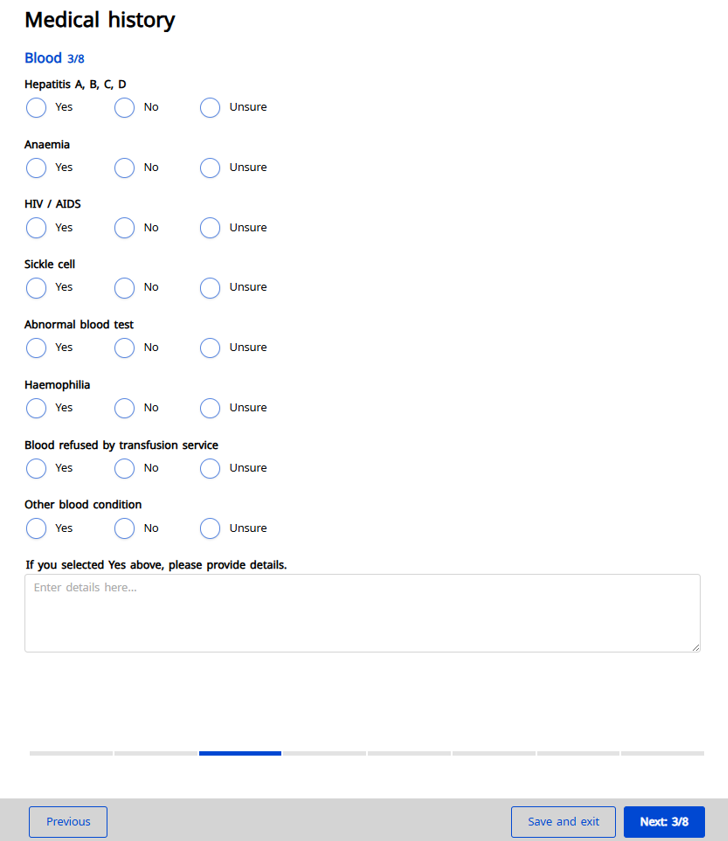Select Unsure for Other blood condition
This screenshot has width=728, height=841.
(210, 528)
